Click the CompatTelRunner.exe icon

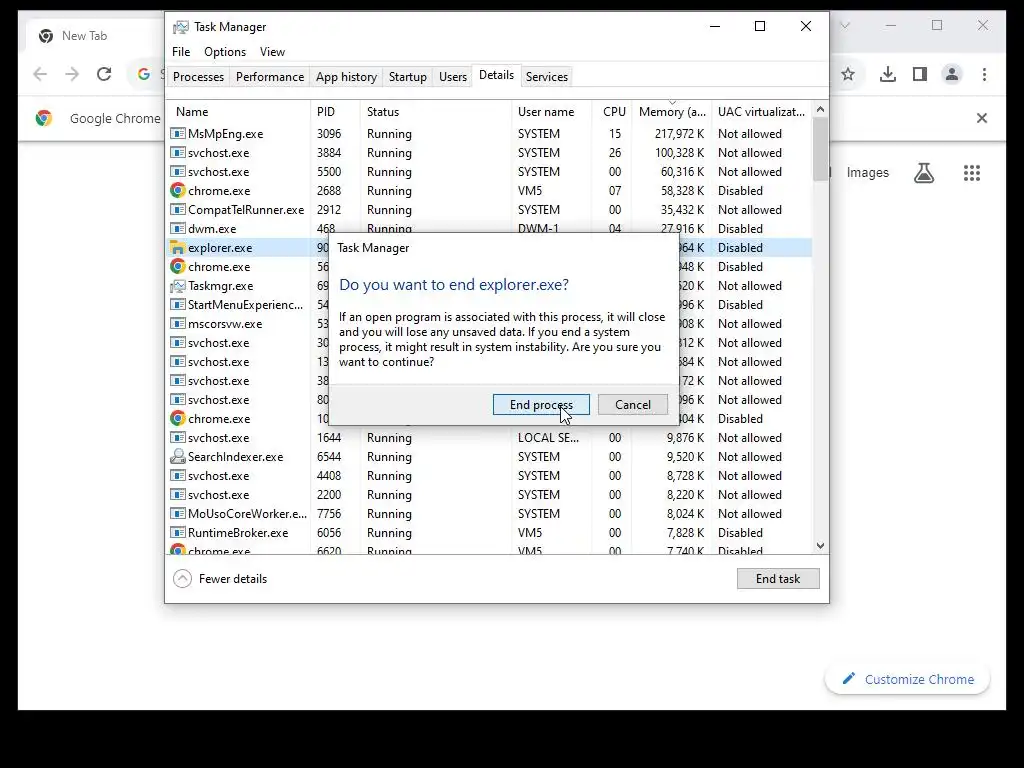(x=178, y=210)
